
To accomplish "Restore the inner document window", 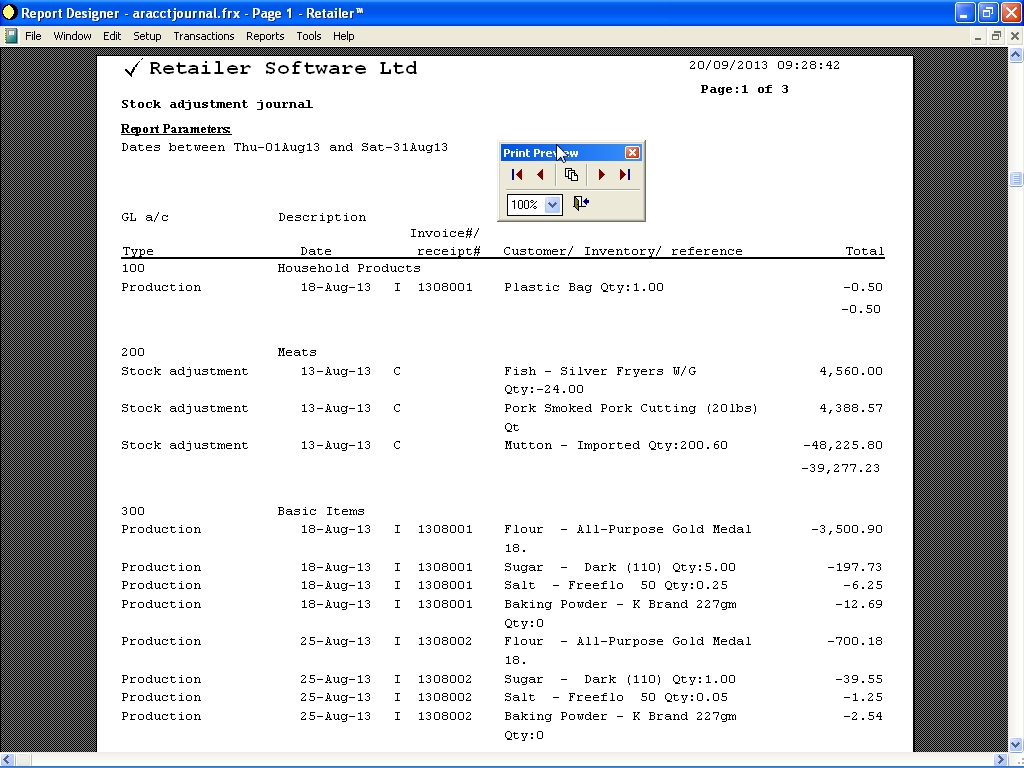I will click(996, 36).
